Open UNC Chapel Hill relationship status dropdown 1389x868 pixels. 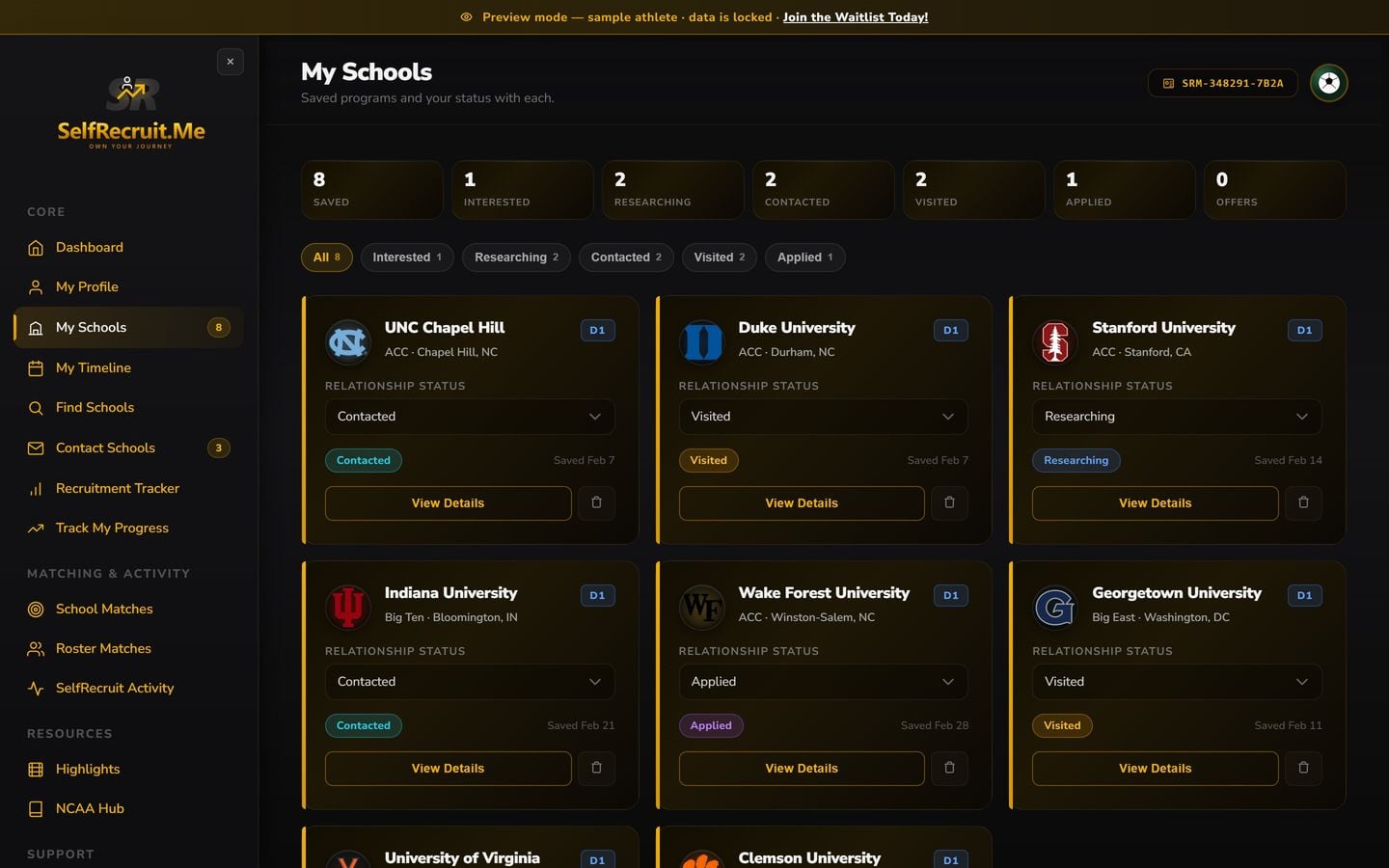point(470,417)
